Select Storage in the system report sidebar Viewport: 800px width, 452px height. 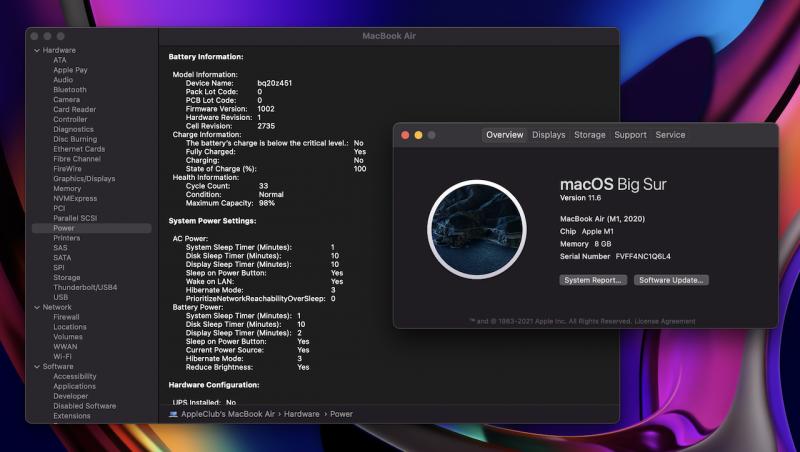pos(67,278)
